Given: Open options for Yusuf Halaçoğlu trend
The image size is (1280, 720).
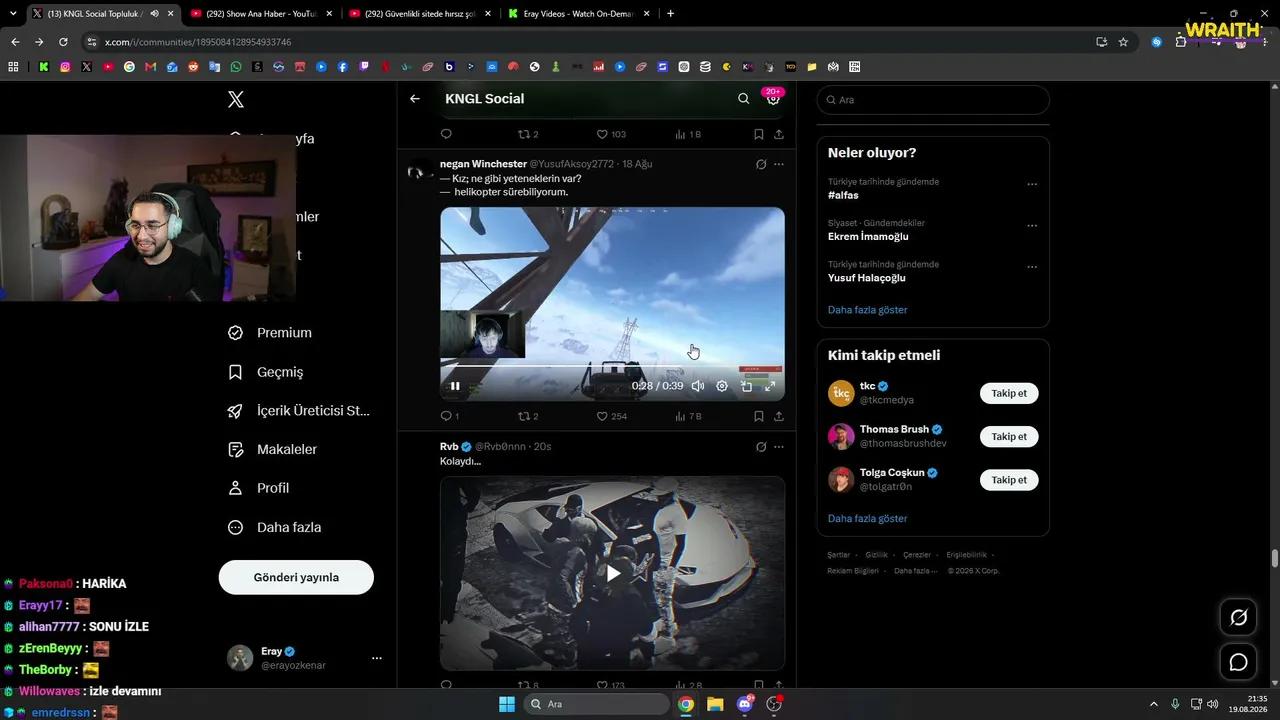Looking at the screenshot, I should pos(1032,267).
